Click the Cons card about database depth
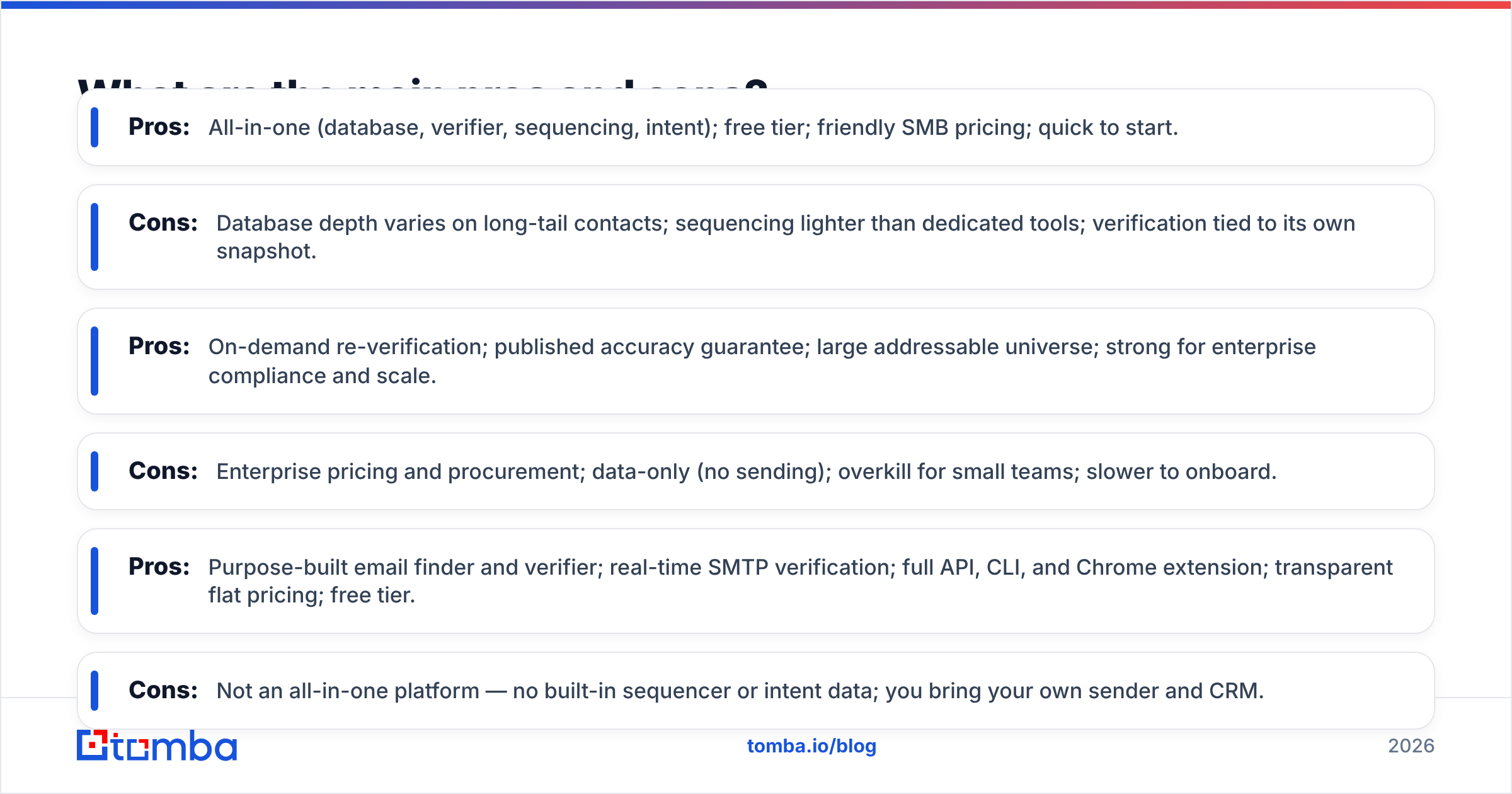The width and height of the screenshot is (1512, 794). coord(756,237)
